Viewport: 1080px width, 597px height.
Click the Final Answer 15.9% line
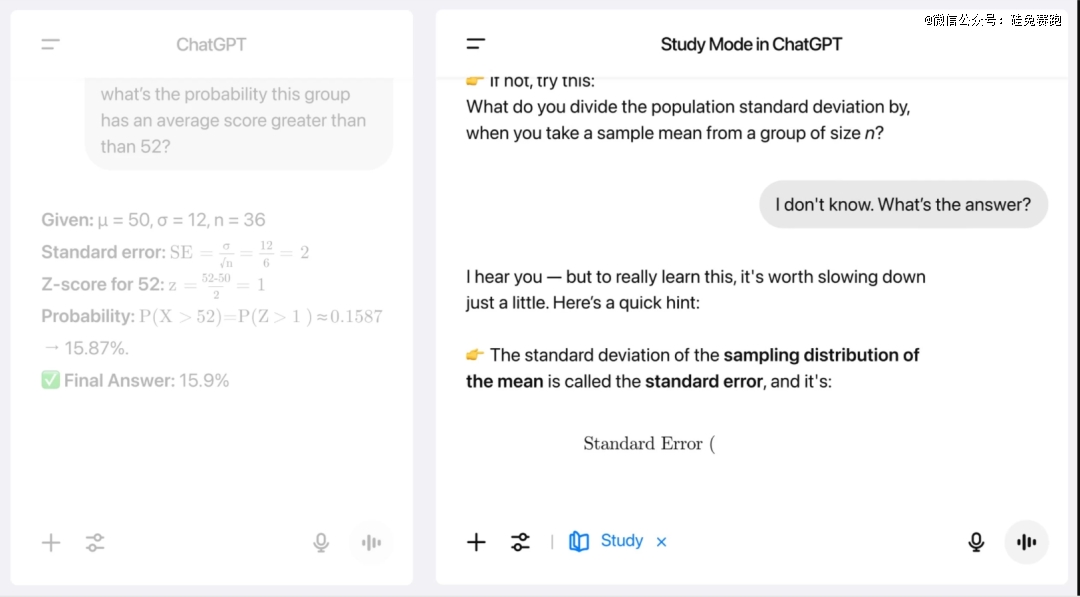coord(135,380)
